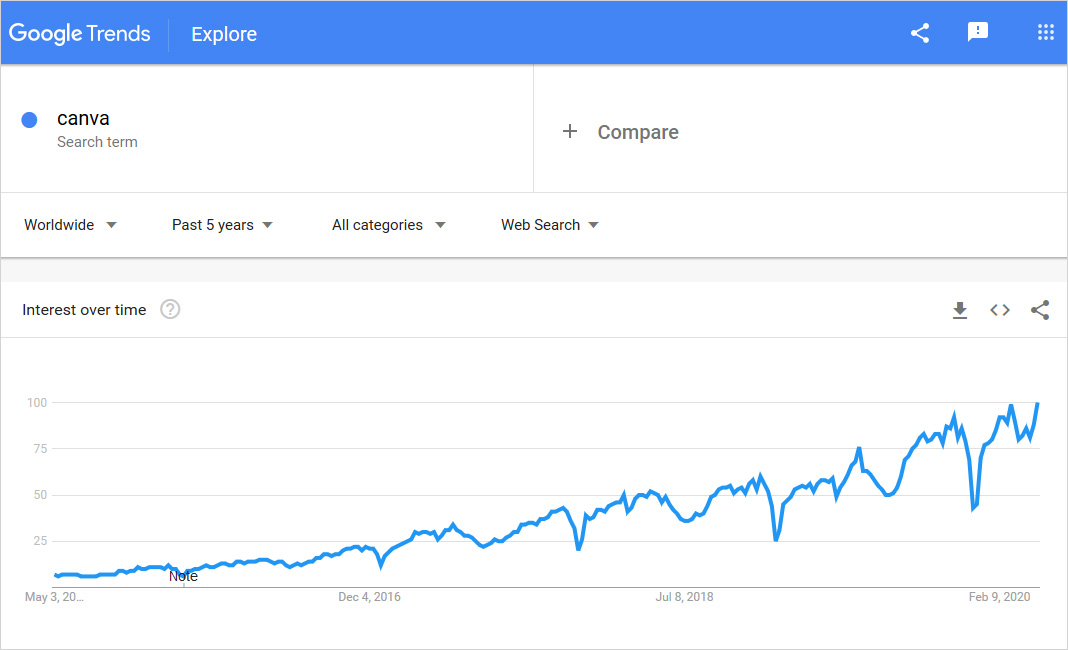Click the Dec 4, 2016 axis label
The image size is (1068, 650).
[369, 597]
